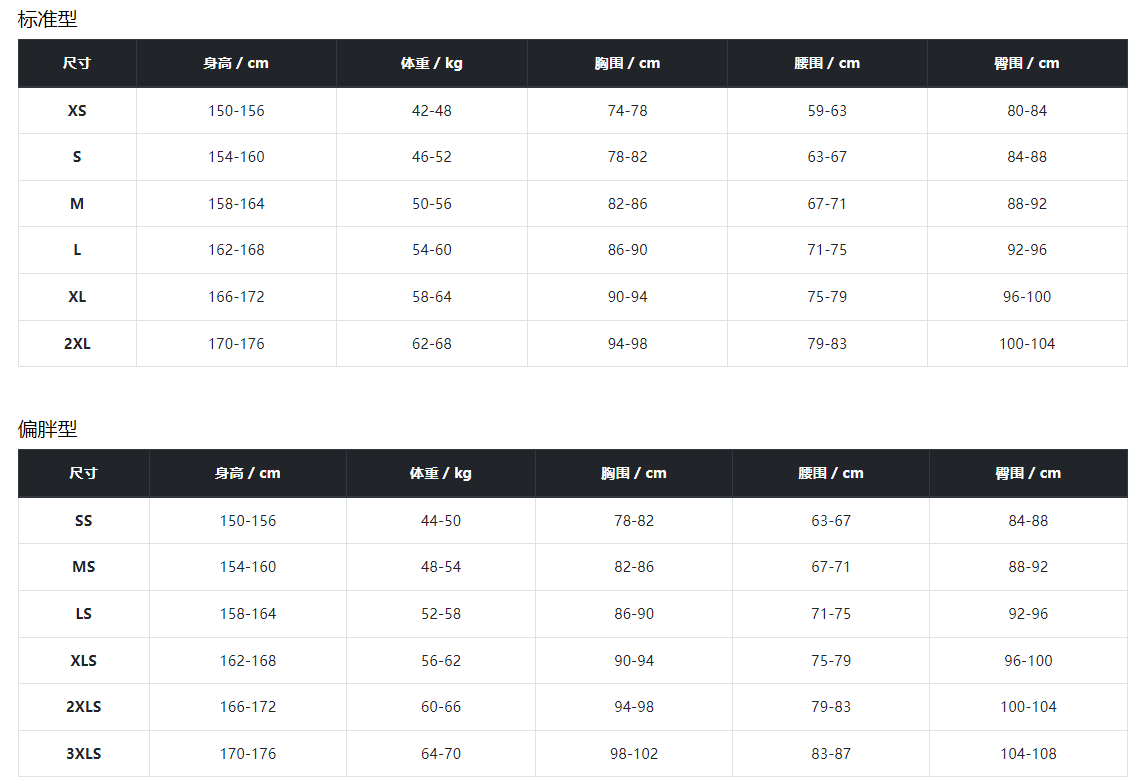Click waist value 59-63 in XS row
The image size is (1143, 781).
click(827, 111)
